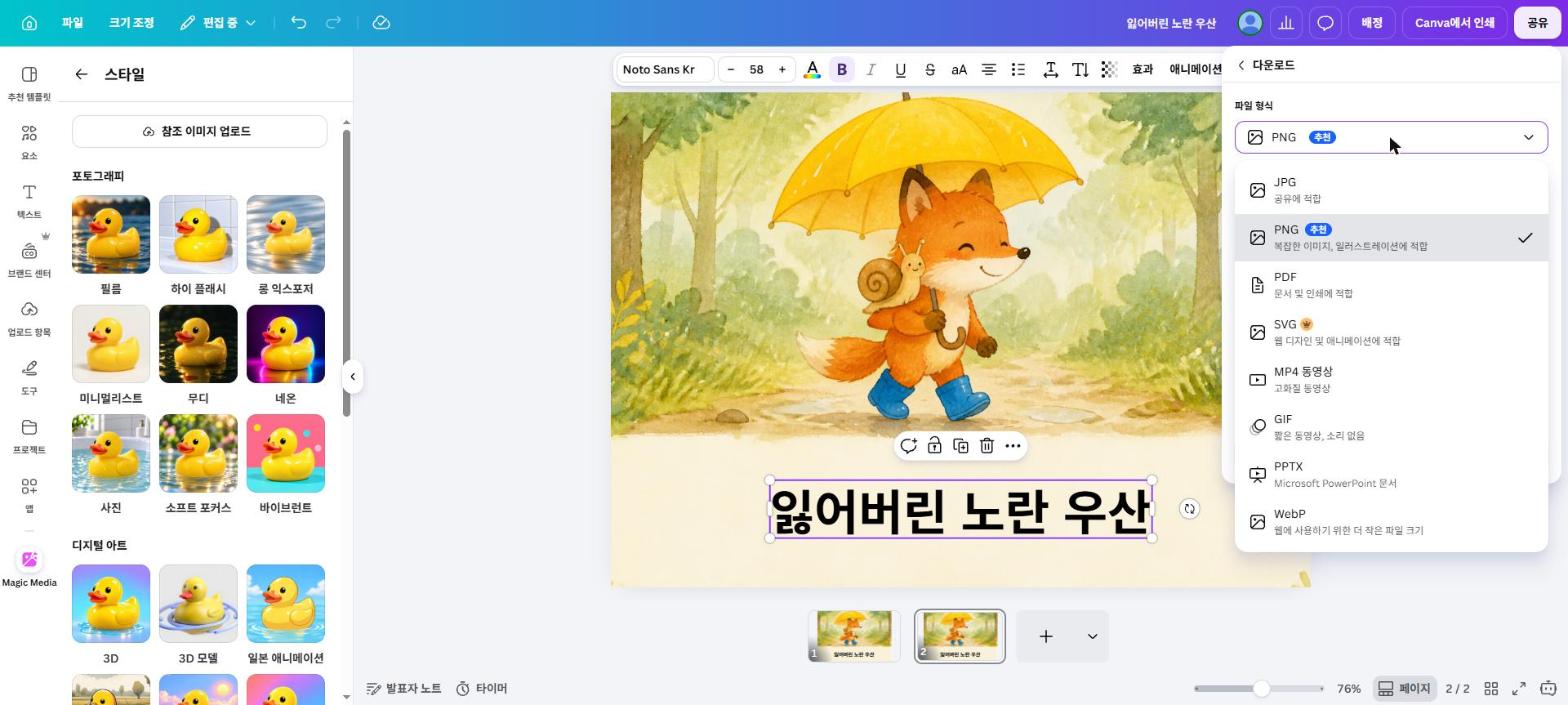Expand the 편집 중 mode dropdown
The width and height of the screenshot is (1568, 705).
coord(218,22)
